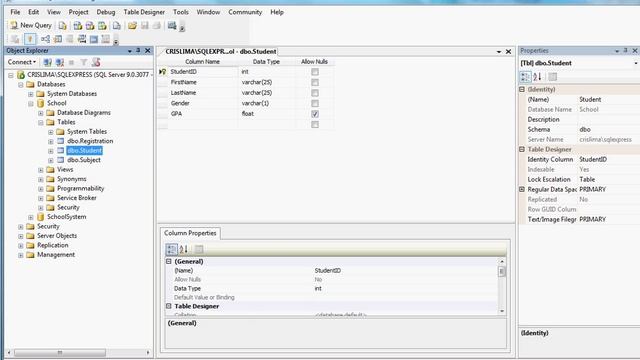
Task: Toggle Allow Nulls for LastName
Action: click(315, 93)
